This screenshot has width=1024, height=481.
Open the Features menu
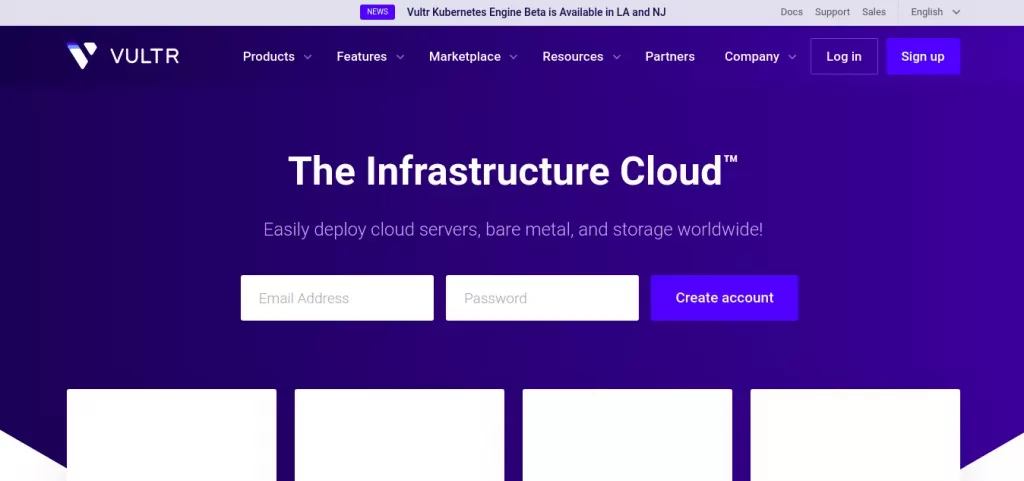(x=362, y=57)
